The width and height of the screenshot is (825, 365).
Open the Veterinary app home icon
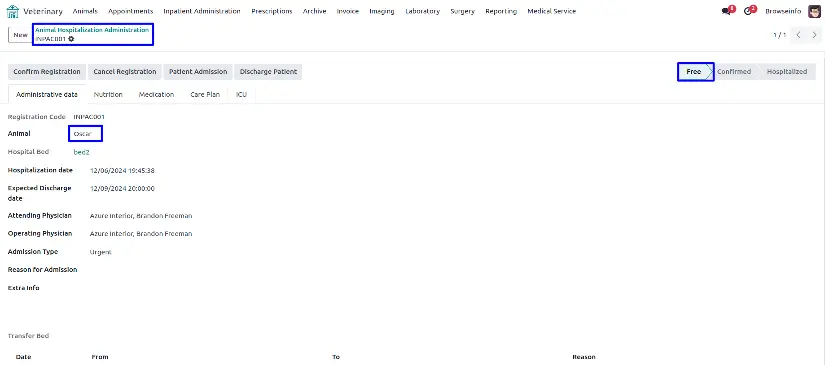click(13, 11)
